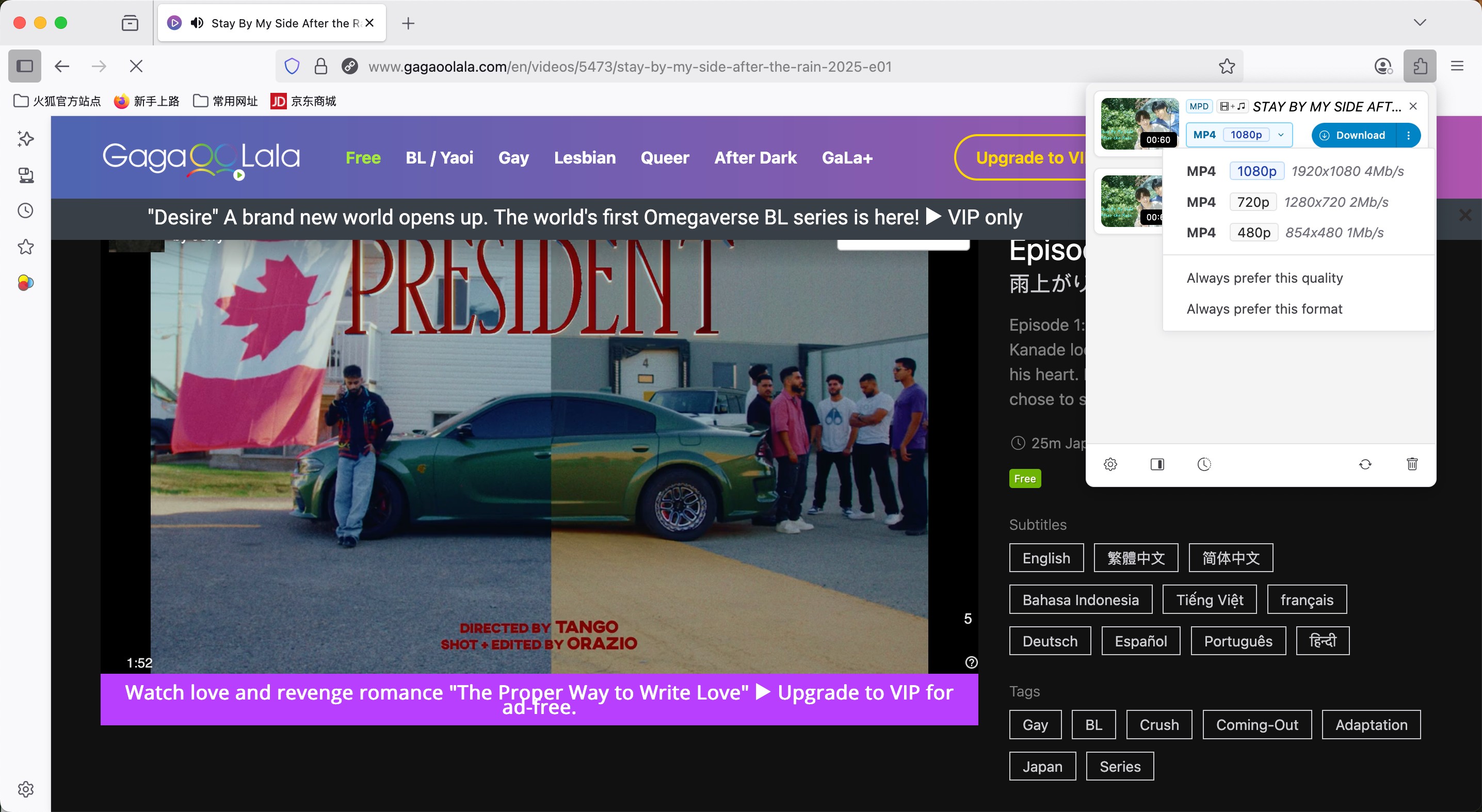1482x812 pixels.
Task: Expand the MP4 1080p quality dropdown
Action: tap(1239, 135)
